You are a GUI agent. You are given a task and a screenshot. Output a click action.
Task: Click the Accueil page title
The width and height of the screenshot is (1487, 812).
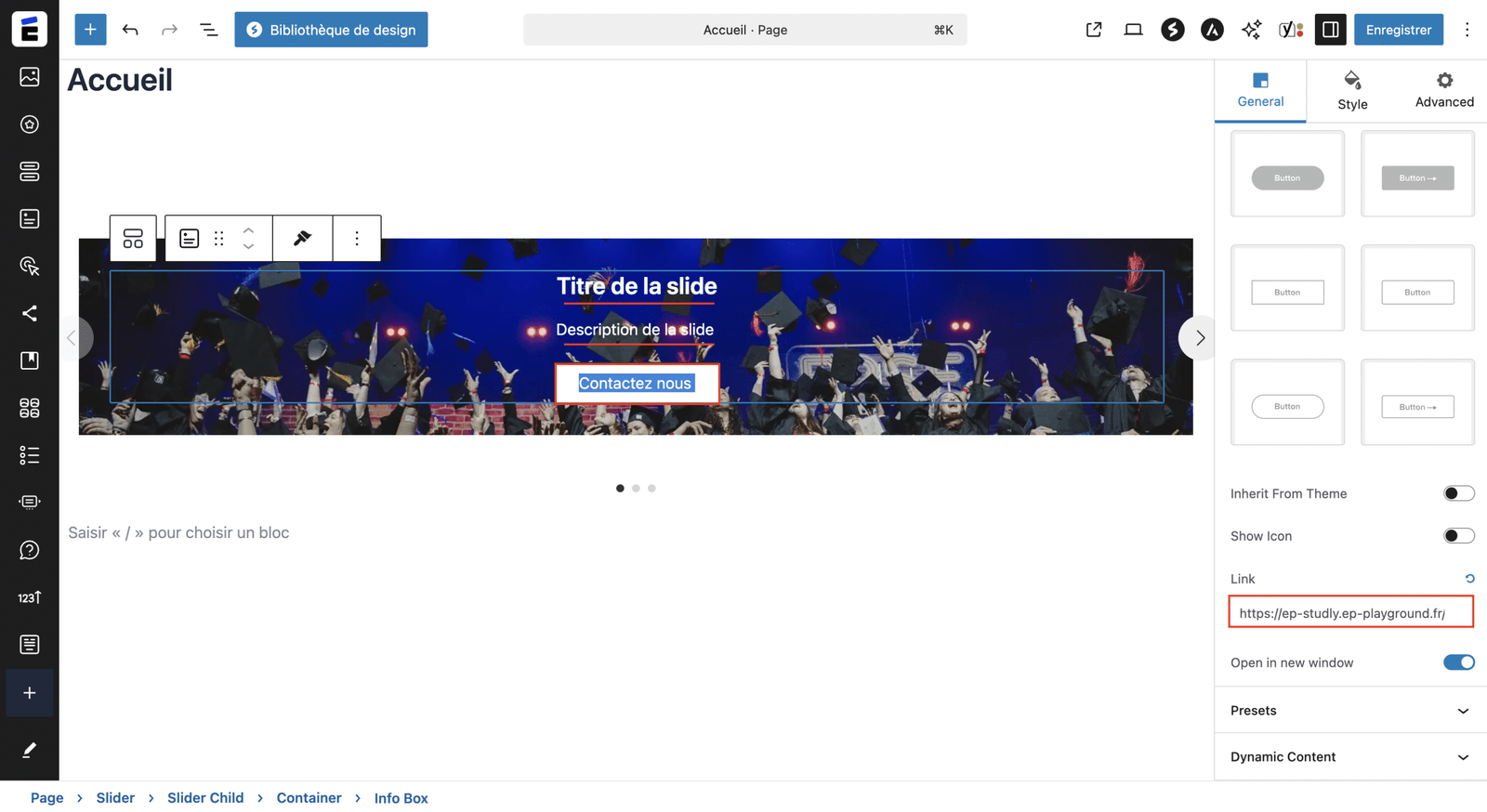pos(120,80)
